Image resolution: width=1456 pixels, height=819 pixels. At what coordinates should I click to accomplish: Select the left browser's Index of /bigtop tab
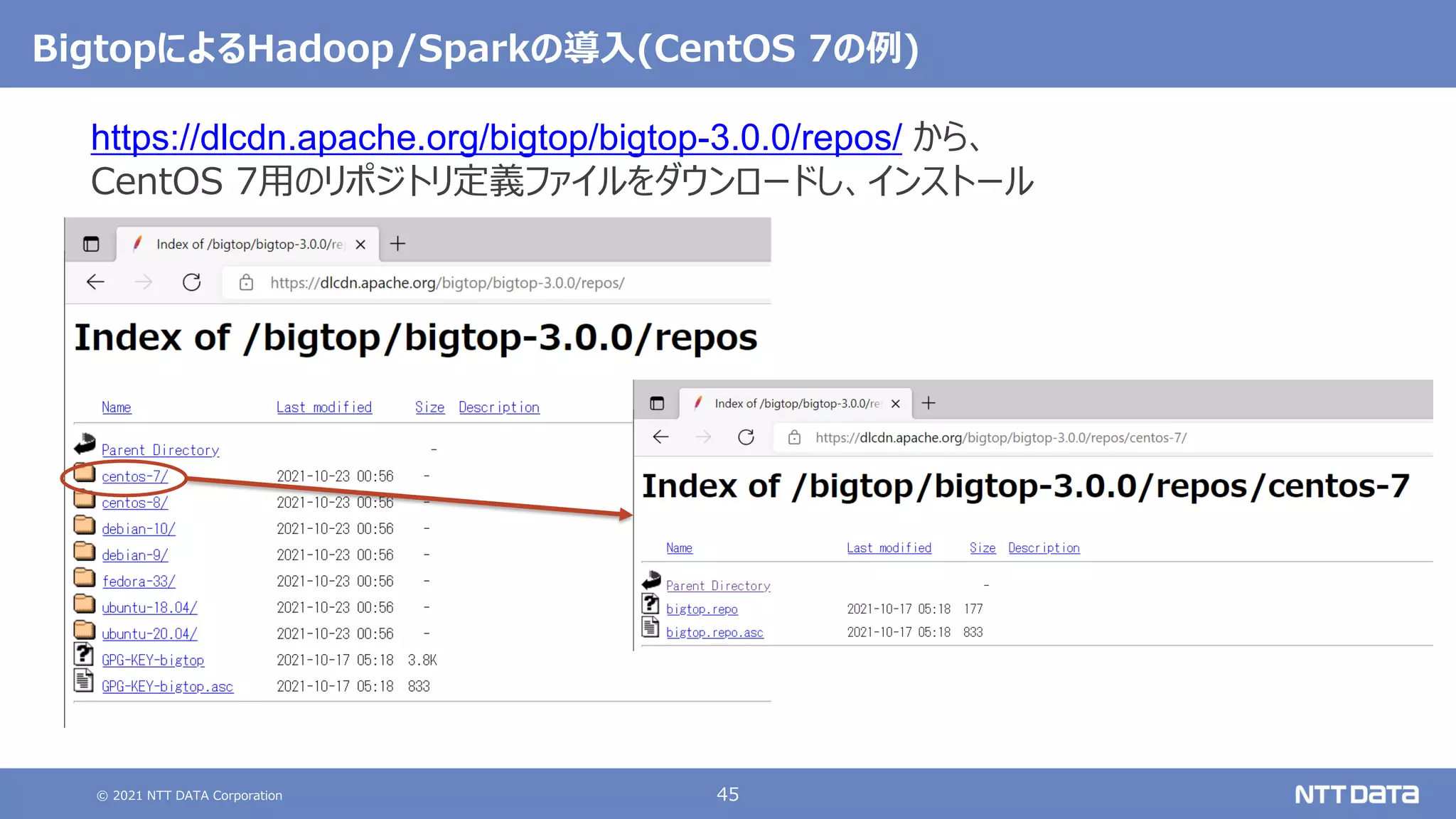[x=249, y=244]
